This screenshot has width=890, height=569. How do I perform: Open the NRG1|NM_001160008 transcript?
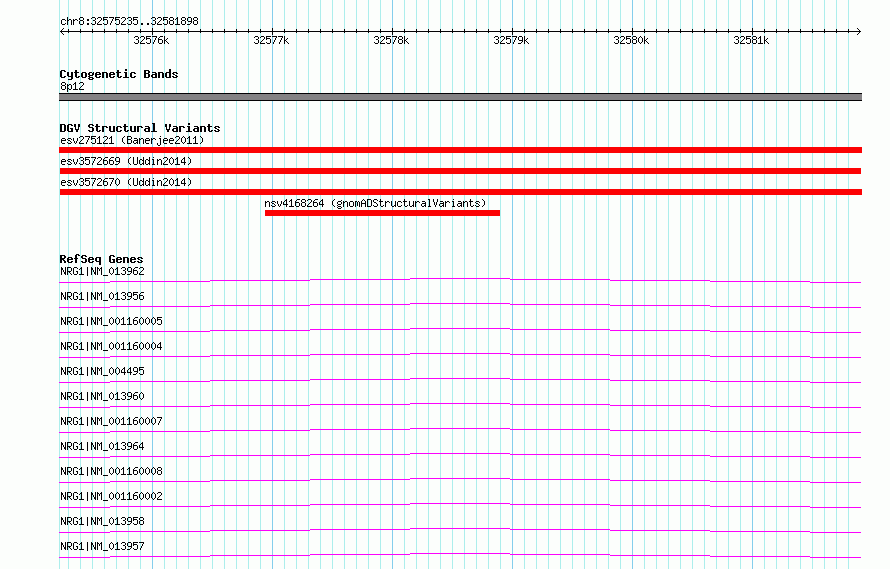(x=112, y=471)
